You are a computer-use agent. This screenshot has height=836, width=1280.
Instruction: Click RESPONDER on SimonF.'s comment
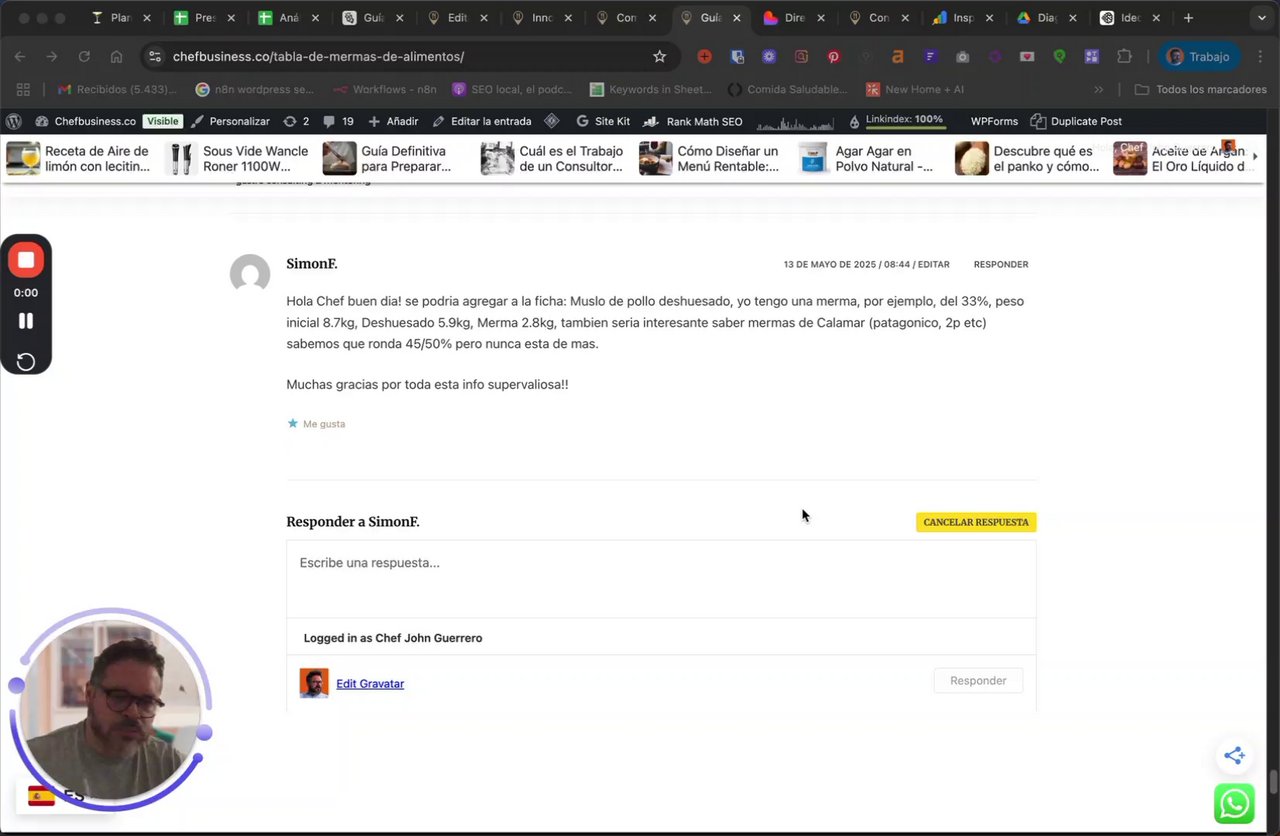point(1001,265)
